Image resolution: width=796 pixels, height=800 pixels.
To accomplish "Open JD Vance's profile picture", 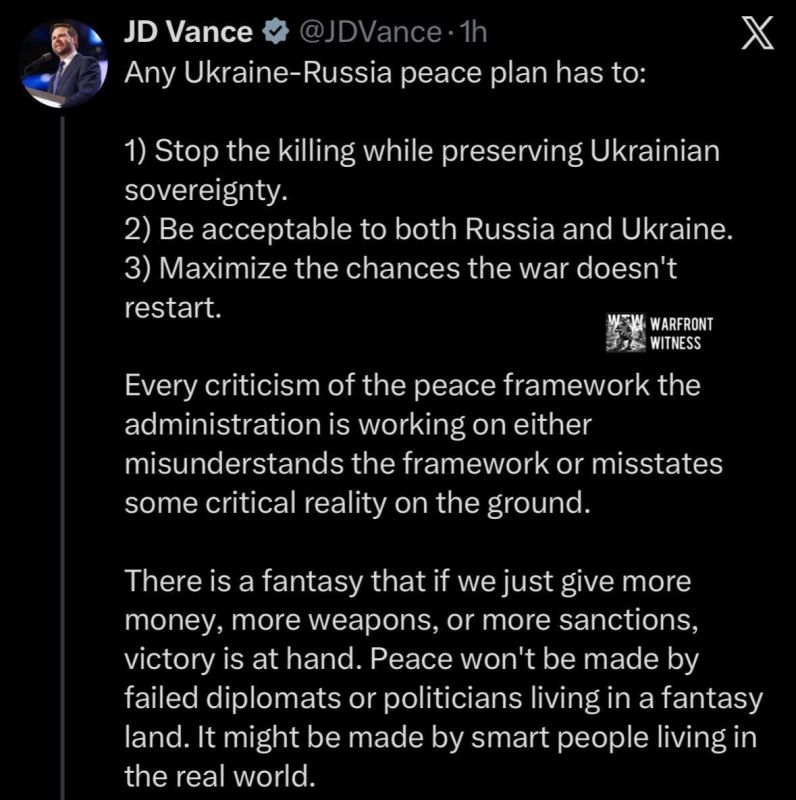I will tap(62, 61).
